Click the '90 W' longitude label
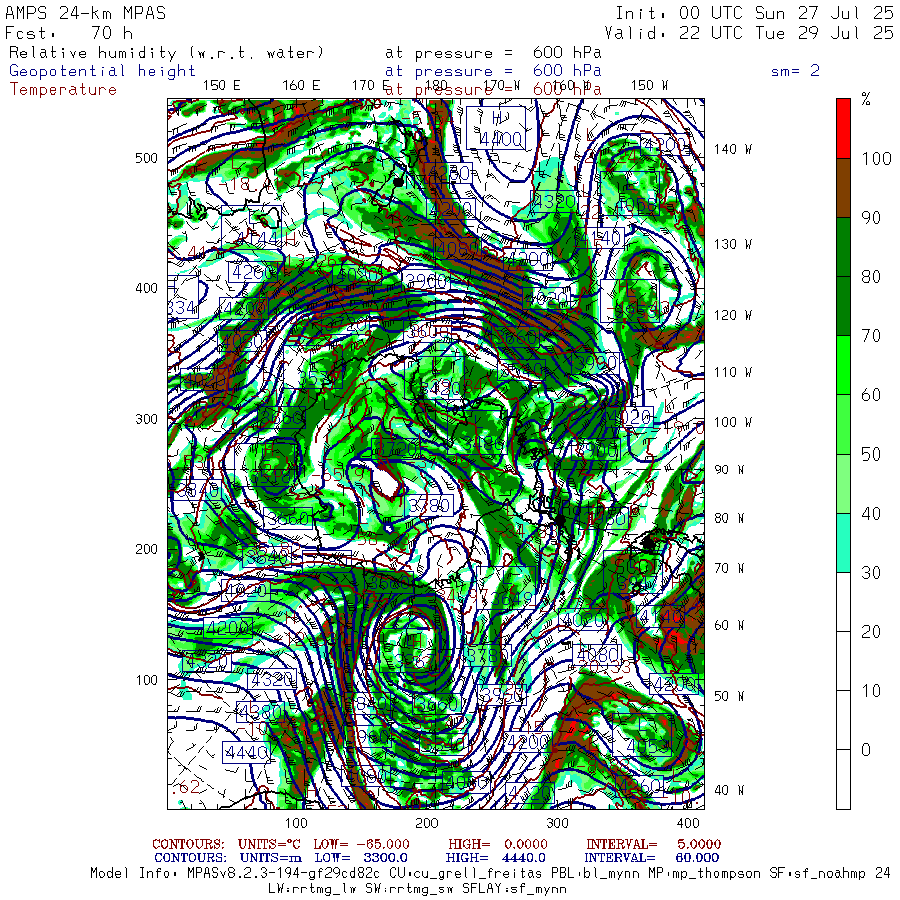The image size is (900, 900). coord(729,470)
